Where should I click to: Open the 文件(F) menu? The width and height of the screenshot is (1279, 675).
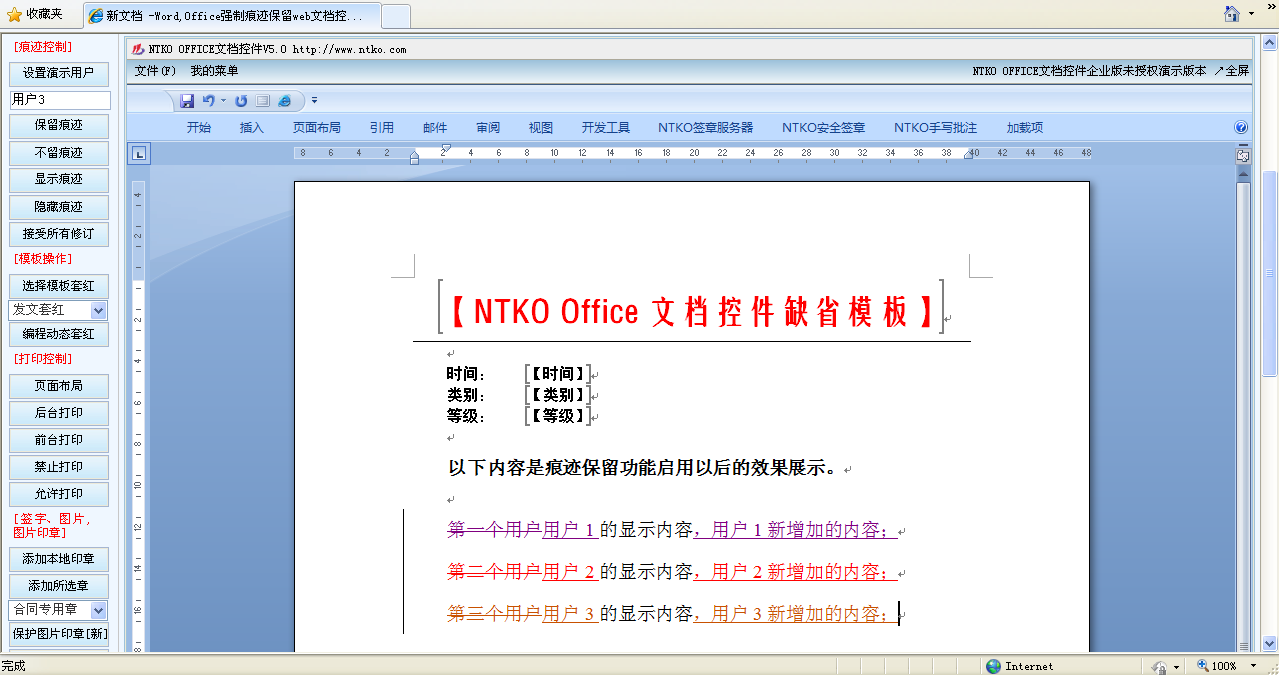(155, 71)
